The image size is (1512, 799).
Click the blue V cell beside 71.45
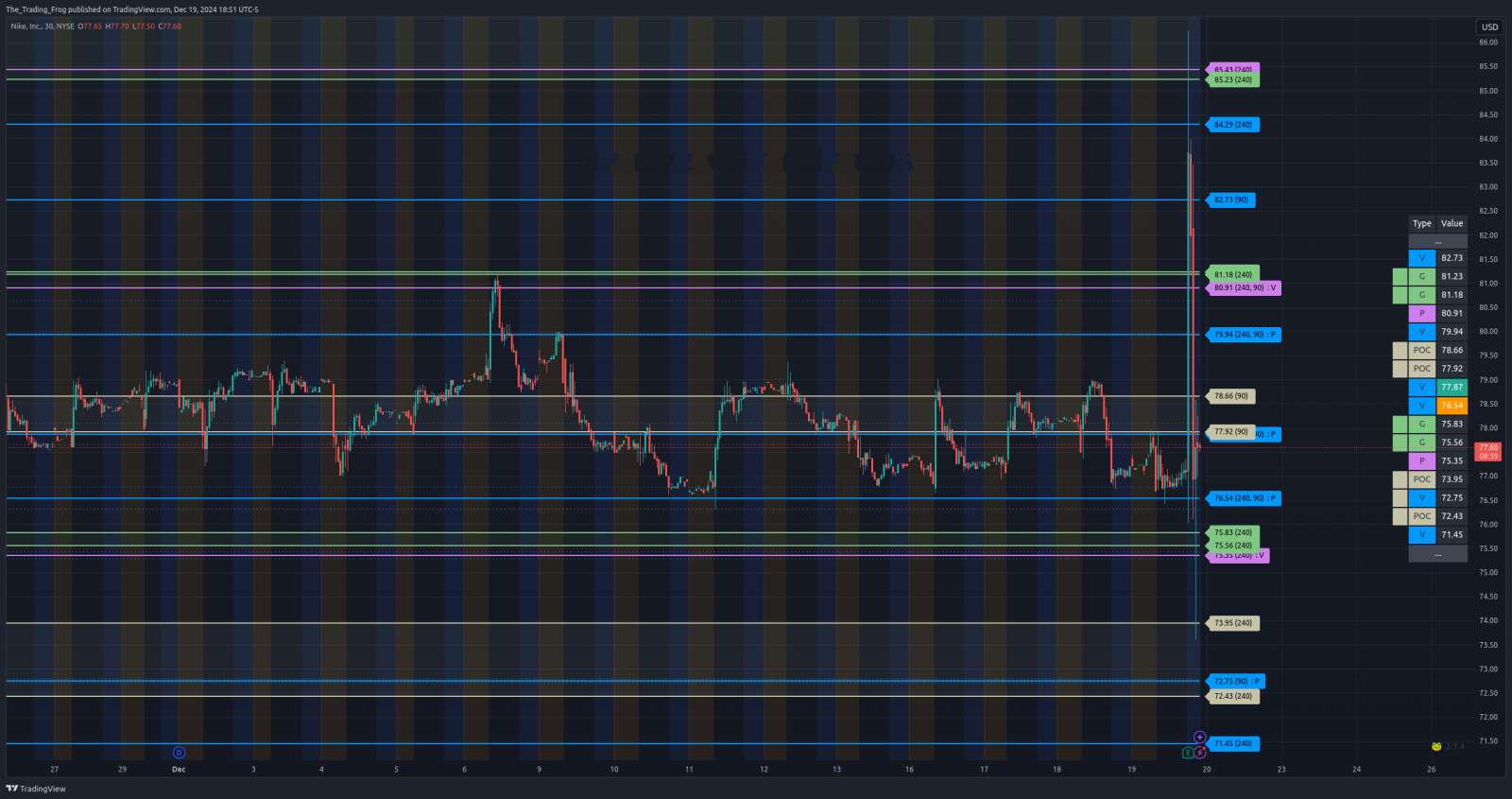pos(1422,535)
